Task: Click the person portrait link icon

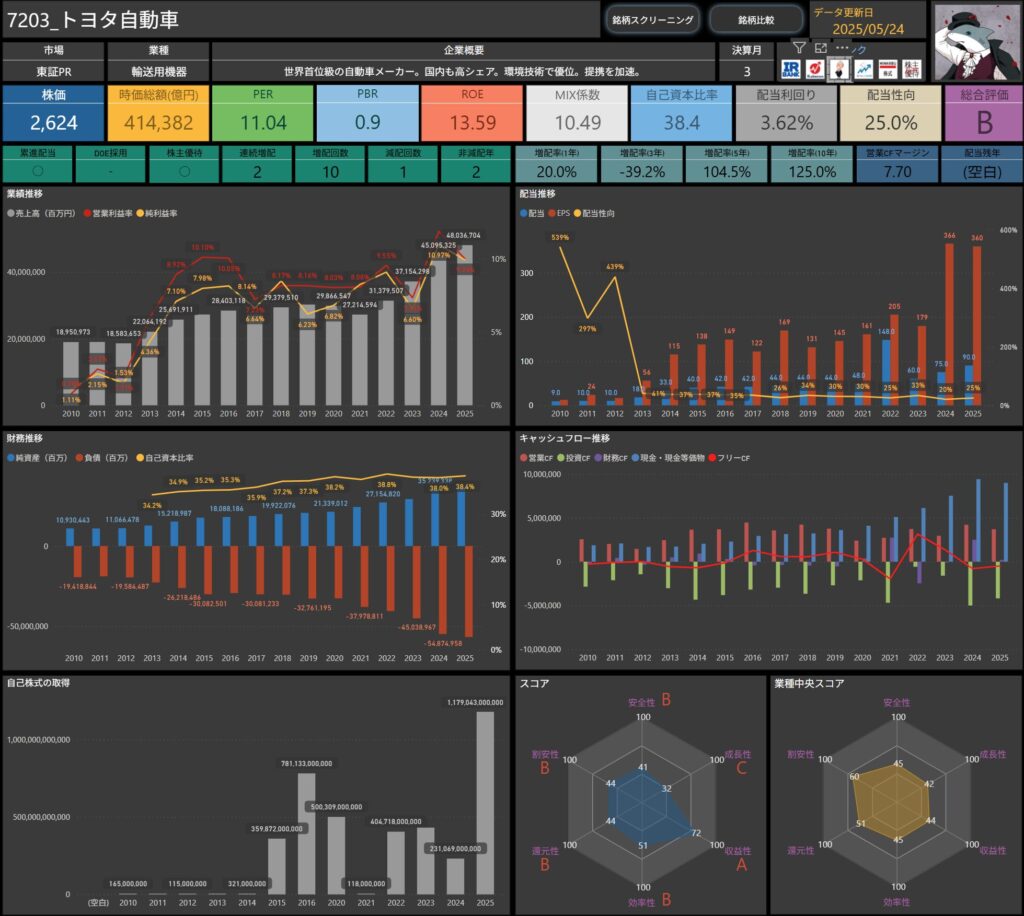Action: pyautogui.click(x=839, y=69)
